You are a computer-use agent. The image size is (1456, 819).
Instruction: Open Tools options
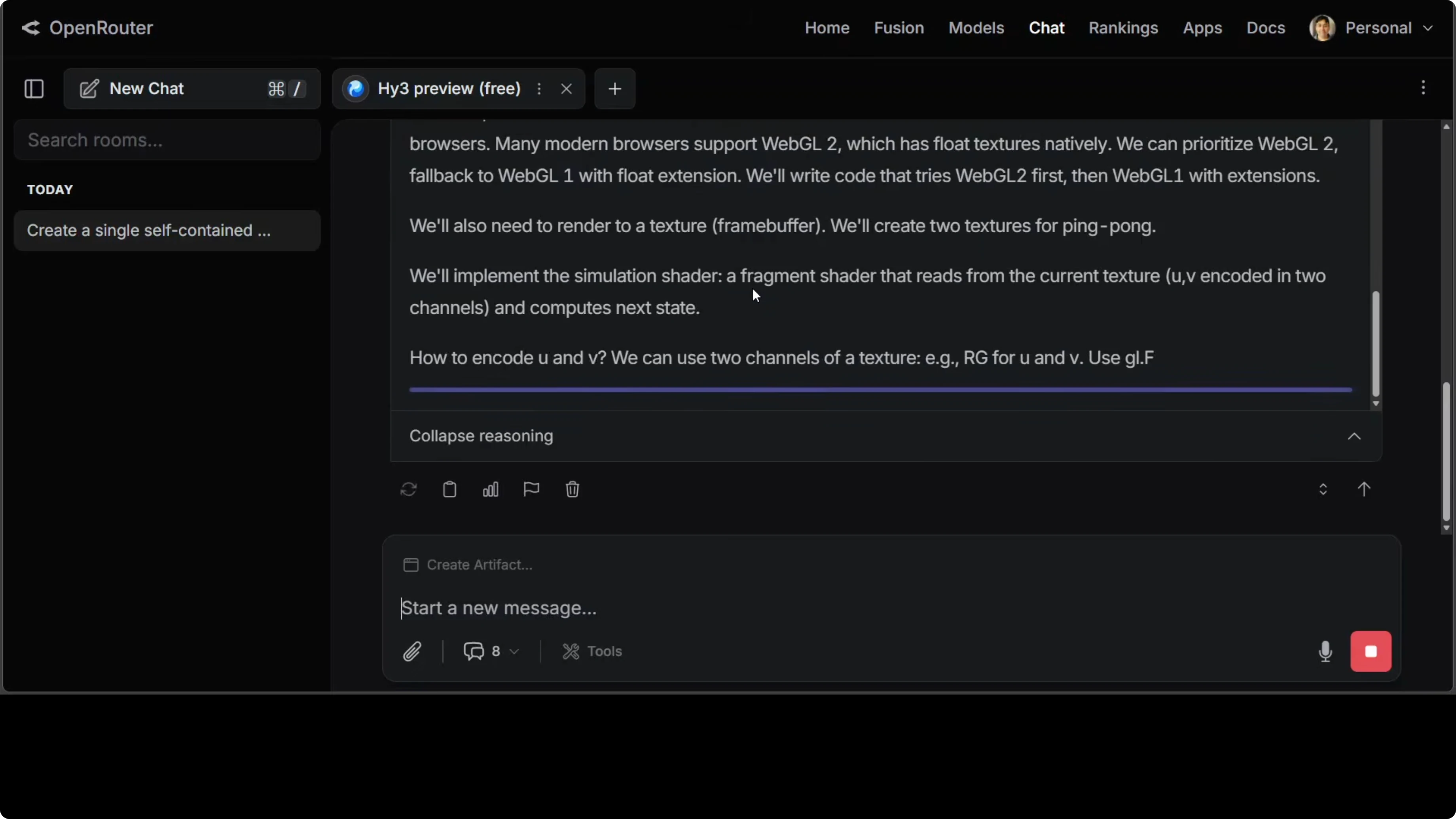[592, 651]
